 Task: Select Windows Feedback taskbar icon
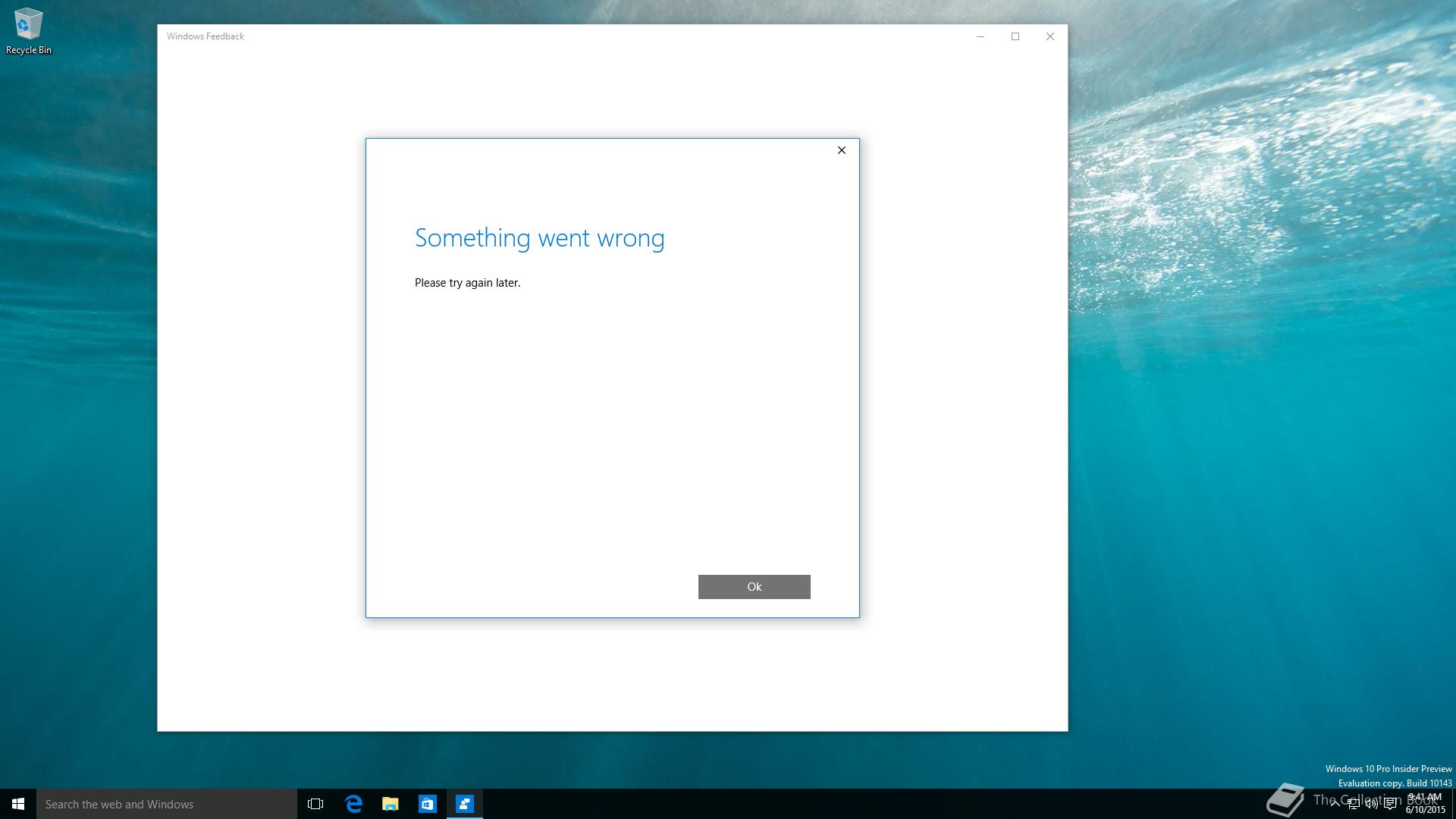point(465,804)
